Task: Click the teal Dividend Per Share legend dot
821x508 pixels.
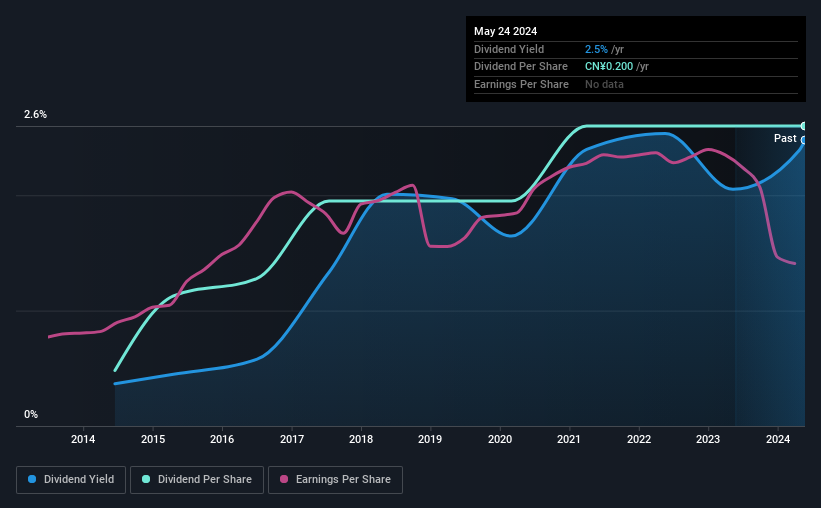Action: coord(146,479)
